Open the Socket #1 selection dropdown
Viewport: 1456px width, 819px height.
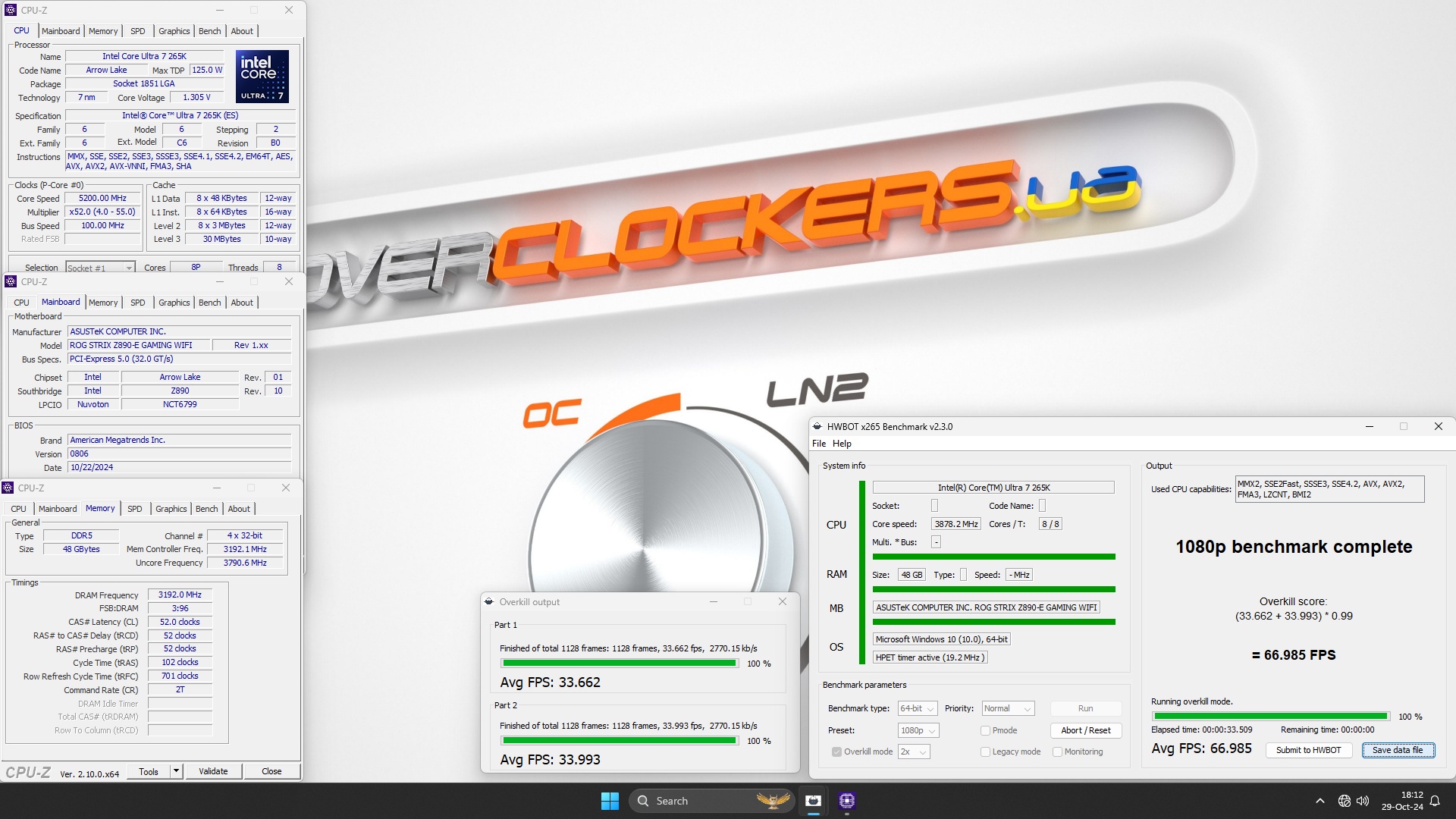click(100, 268)
